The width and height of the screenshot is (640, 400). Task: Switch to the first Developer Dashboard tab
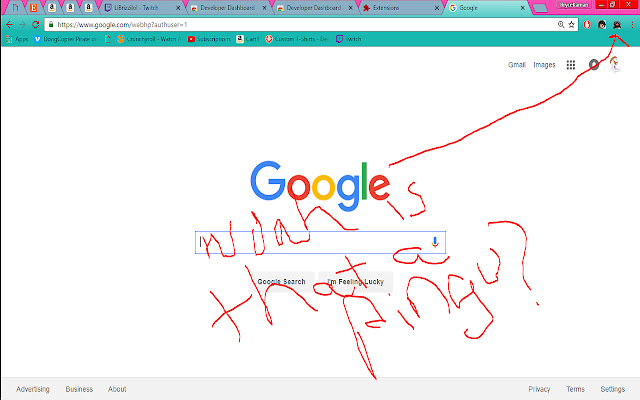(227, 8)
